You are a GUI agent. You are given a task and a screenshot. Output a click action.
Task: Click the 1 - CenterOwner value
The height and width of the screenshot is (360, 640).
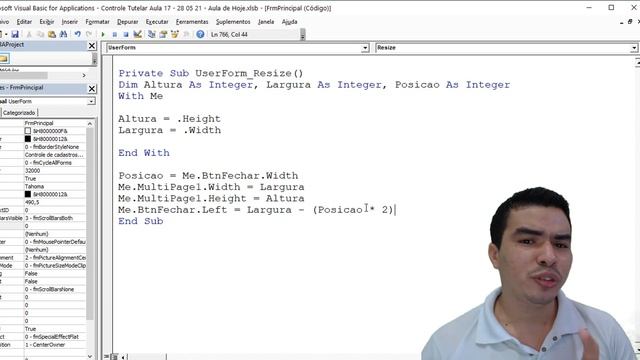(x=55, y=344)
